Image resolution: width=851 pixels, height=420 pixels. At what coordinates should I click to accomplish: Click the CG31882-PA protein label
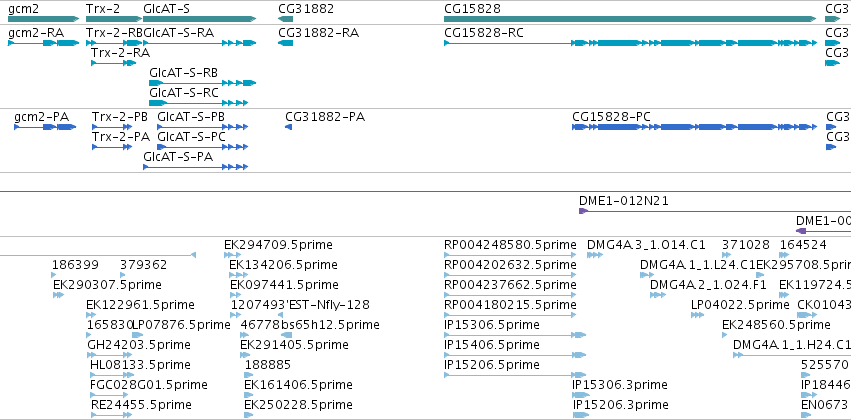(x=325, y=117)
